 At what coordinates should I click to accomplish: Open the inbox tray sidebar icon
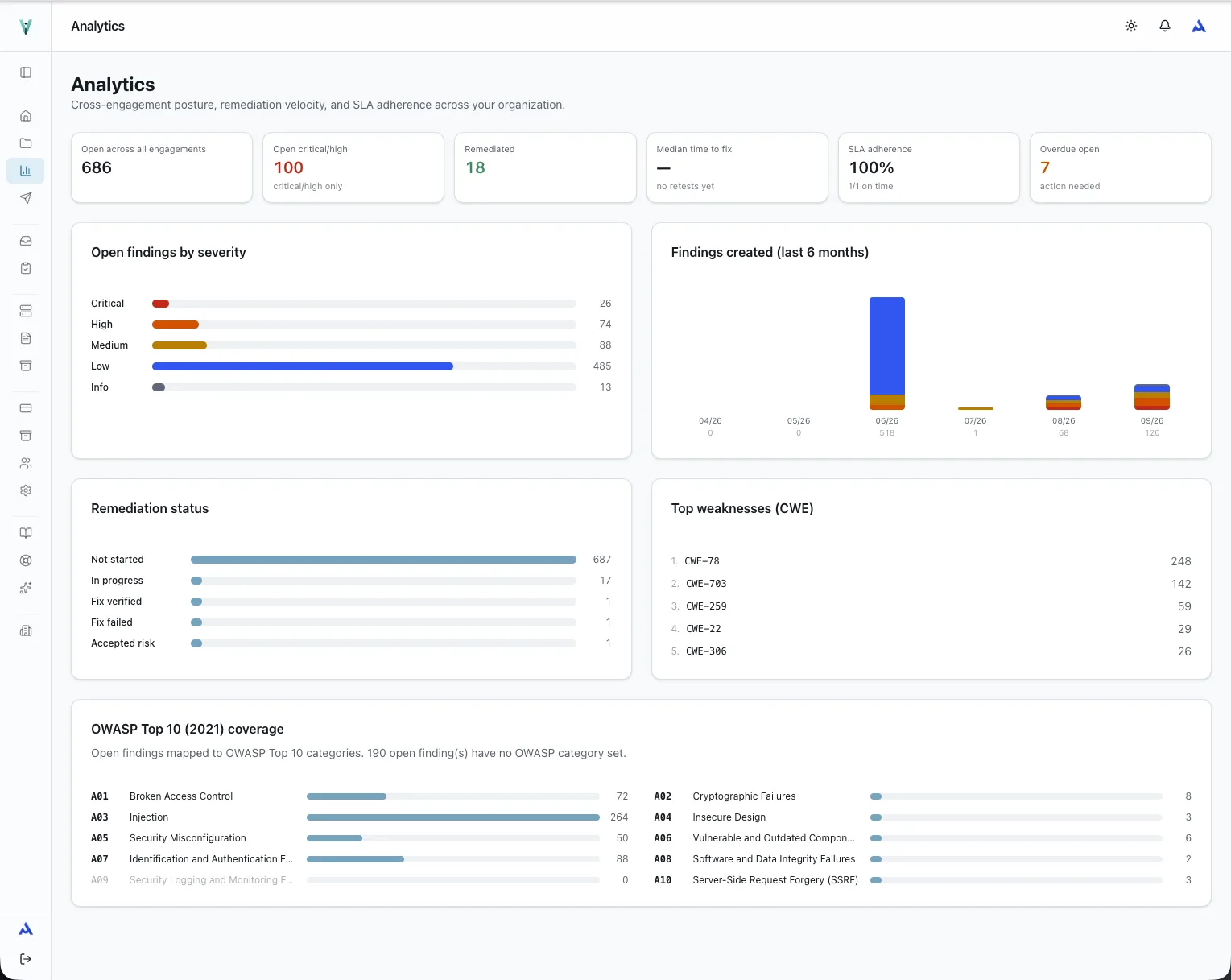point(26,241)
